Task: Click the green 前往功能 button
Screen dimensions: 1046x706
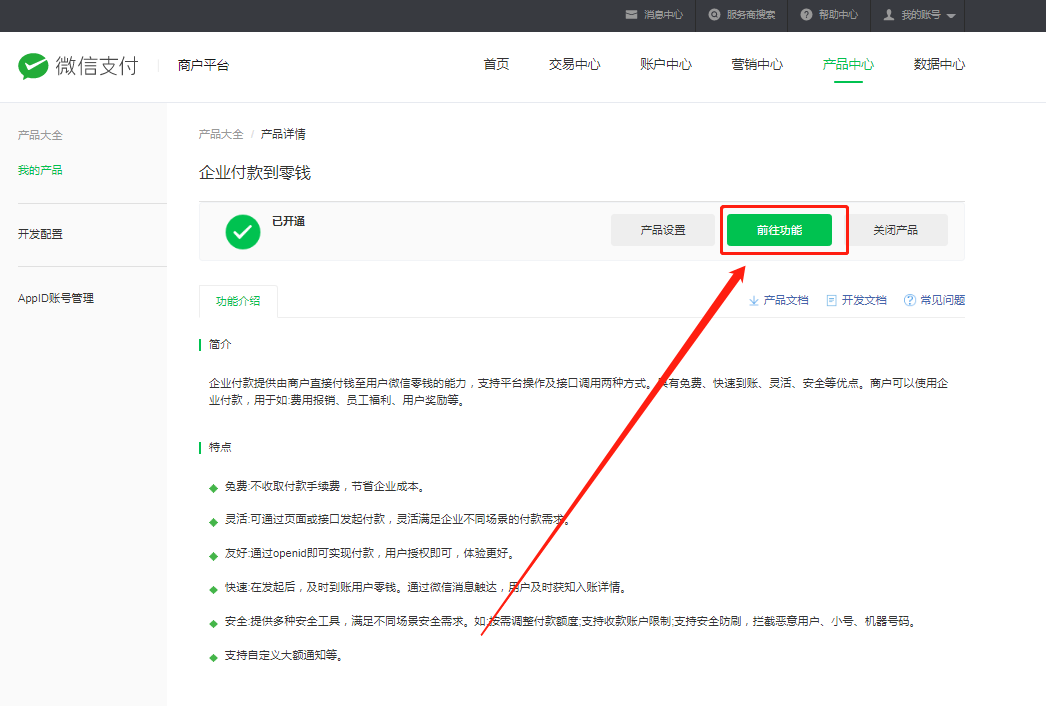Action: tap(779, 230)
